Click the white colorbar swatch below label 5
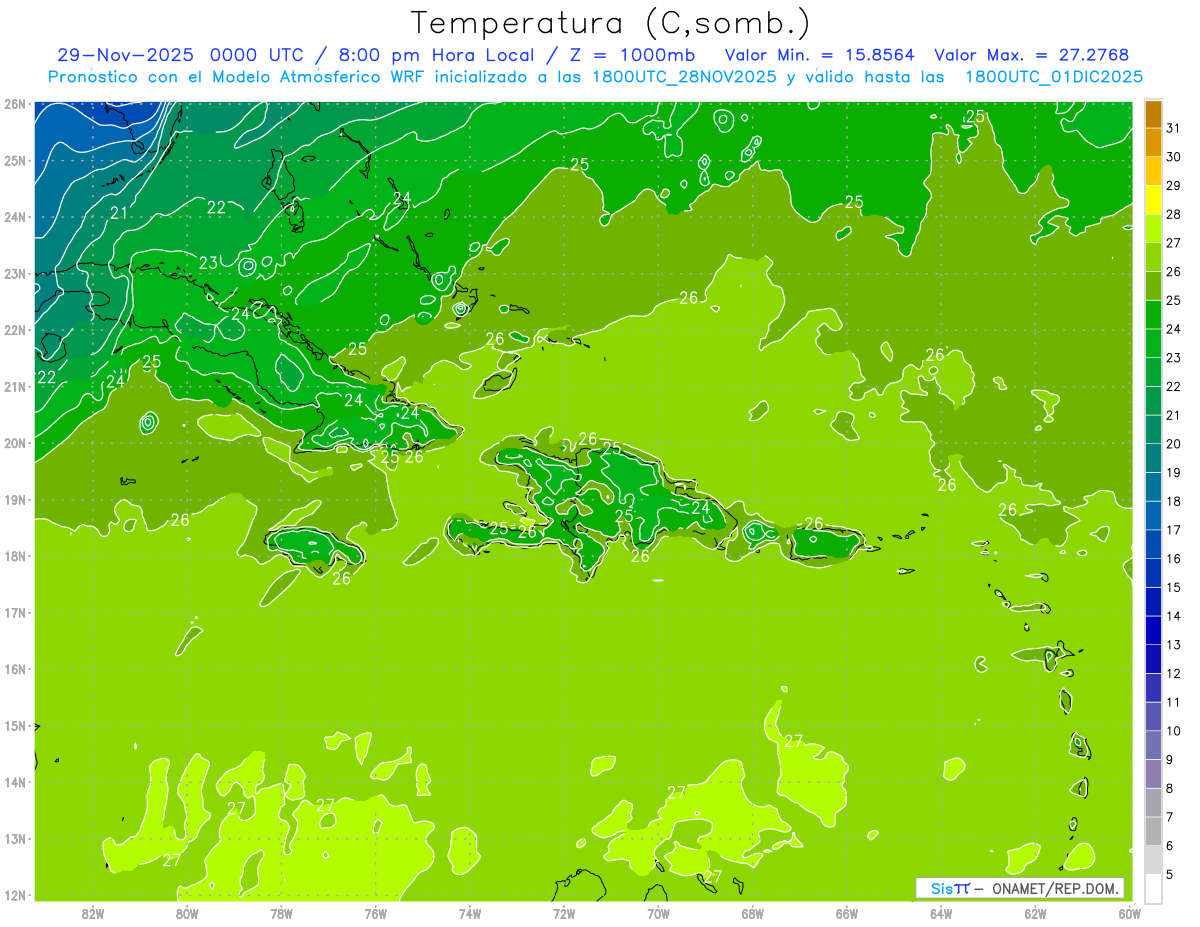The width and height of the screenshot is (1200, 927). click(1153, 889)
